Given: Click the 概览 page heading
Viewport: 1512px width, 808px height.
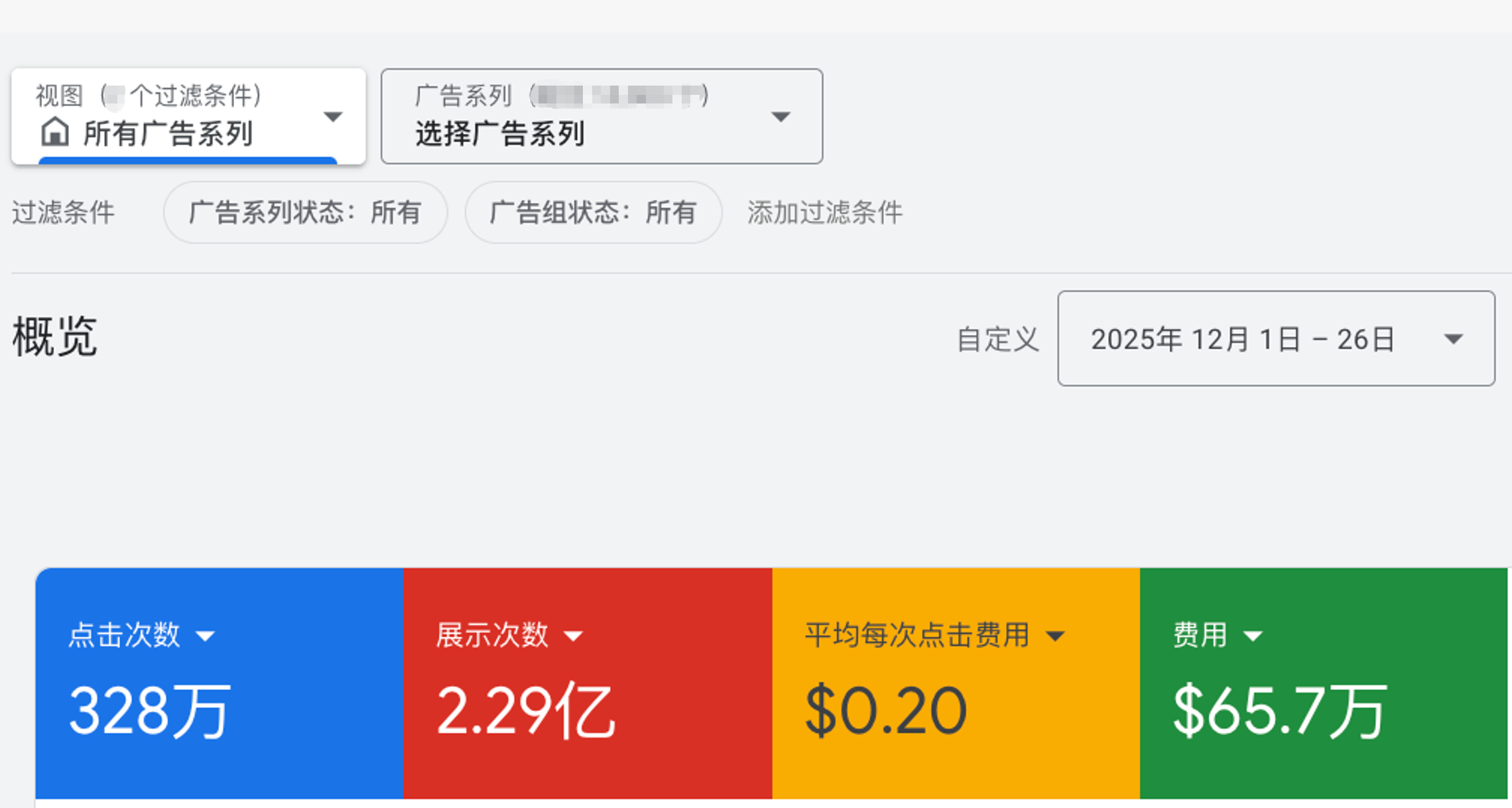Looking at the screenshot, I should click(55, 337).
